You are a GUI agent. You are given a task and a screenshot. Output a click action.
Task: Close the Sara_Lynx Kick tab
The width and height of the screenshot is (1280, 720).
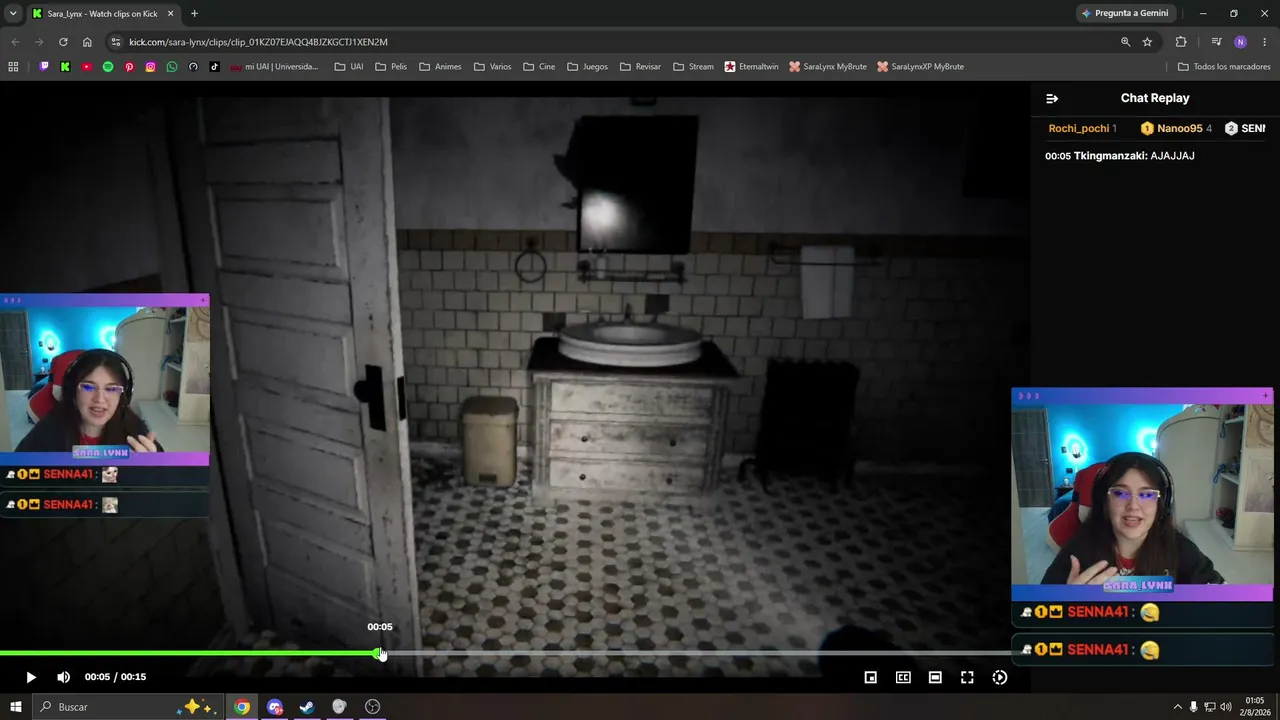pyautogui.click(x=170, y=13)
